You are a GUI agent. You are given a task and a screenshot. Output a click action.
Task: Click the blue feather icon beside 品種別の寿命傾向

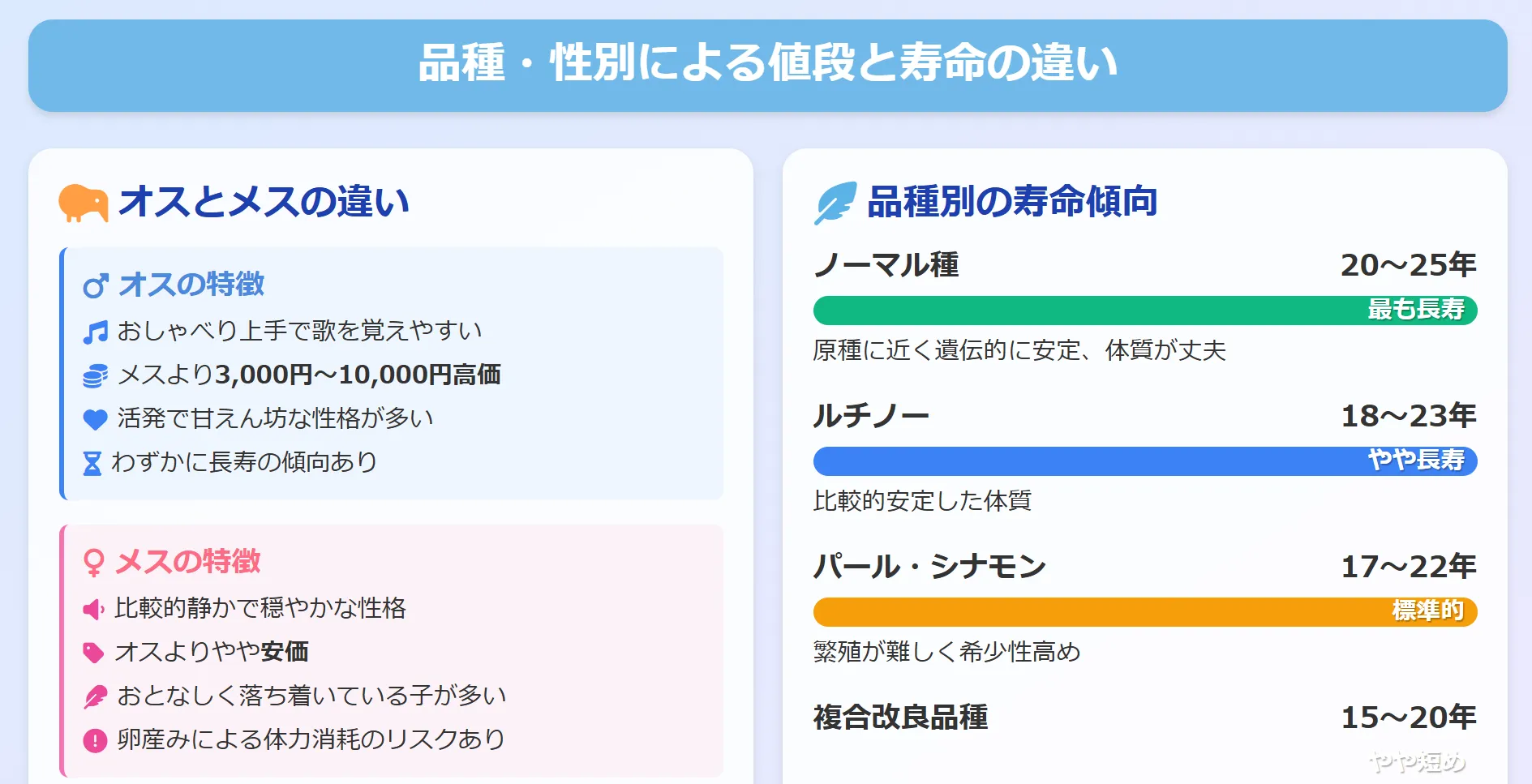(835, 203)
